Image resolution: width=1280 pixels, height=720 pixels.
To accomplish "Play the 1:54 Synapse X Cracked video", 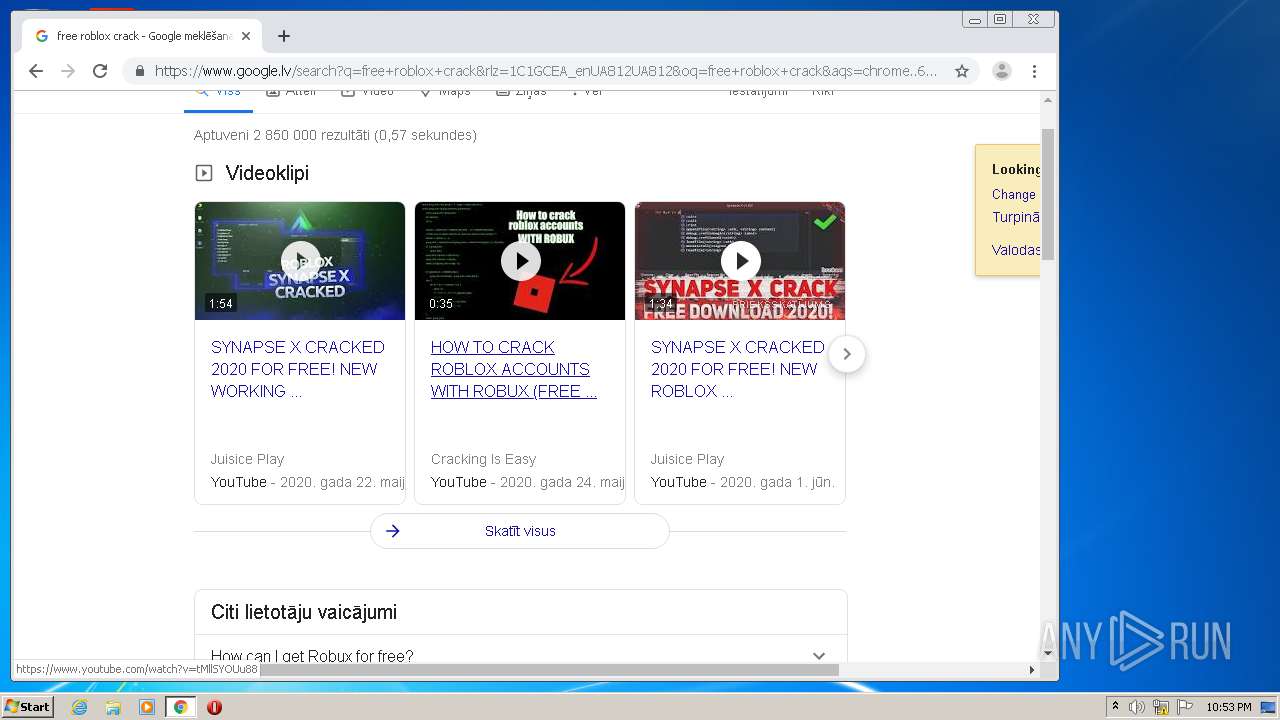I will pyautogui.click(x=300, y=261).
